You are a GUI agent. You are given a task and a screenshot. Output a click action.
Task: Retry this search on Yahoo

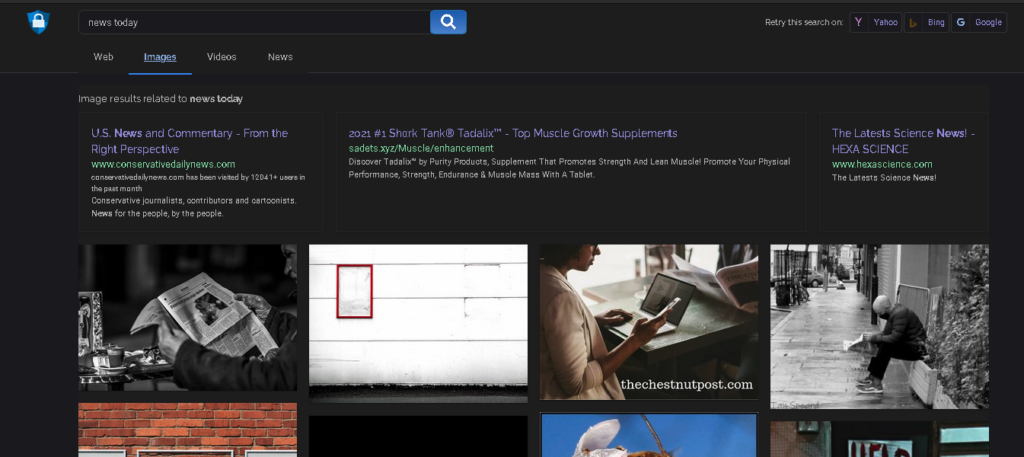(876, 22)
